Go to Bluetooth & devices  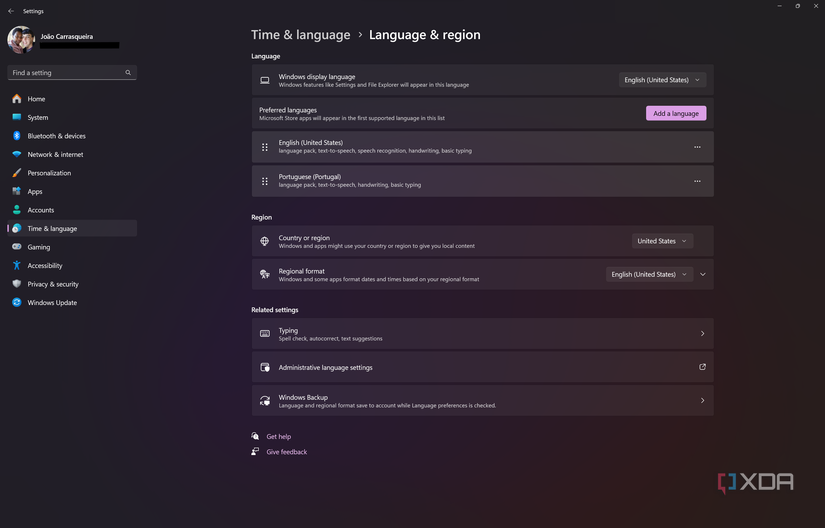[x=72, y=136]
